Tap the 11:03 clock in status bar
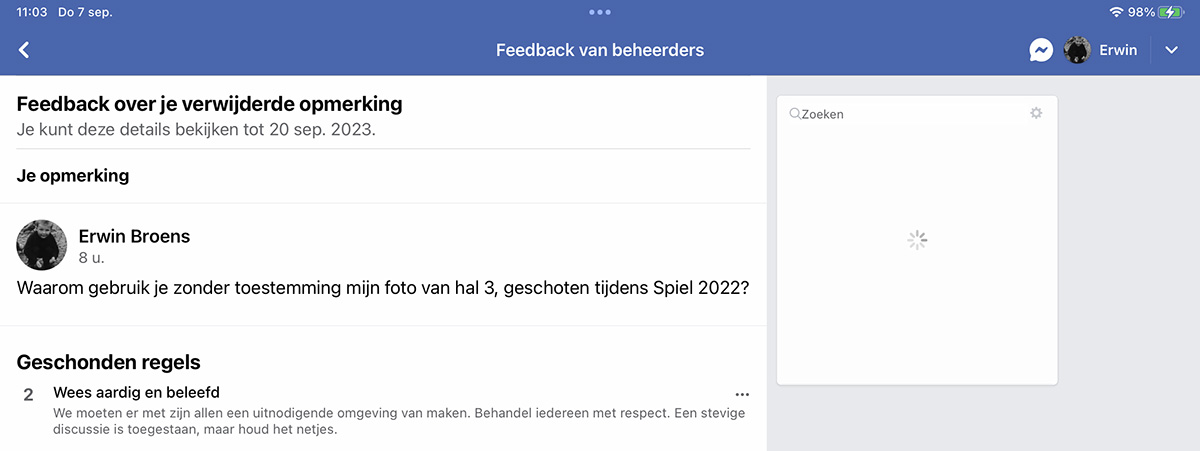 coord(33,12)
